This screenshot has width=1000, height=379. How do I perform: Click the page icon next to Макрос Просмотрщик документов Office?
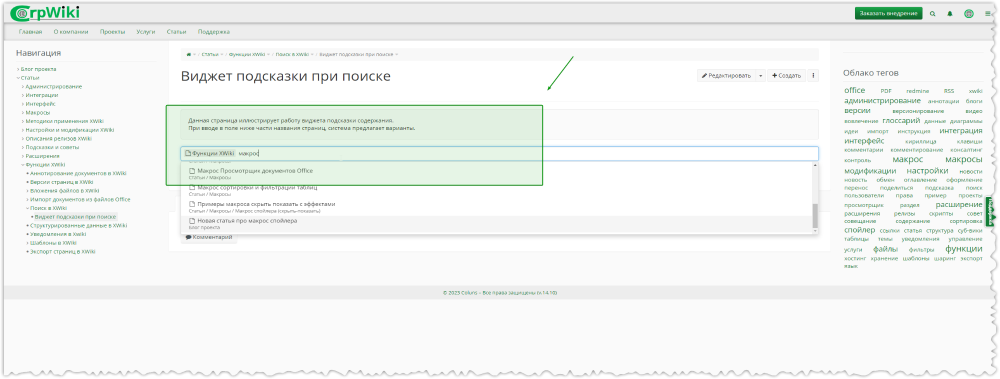[x=191, y=171]
